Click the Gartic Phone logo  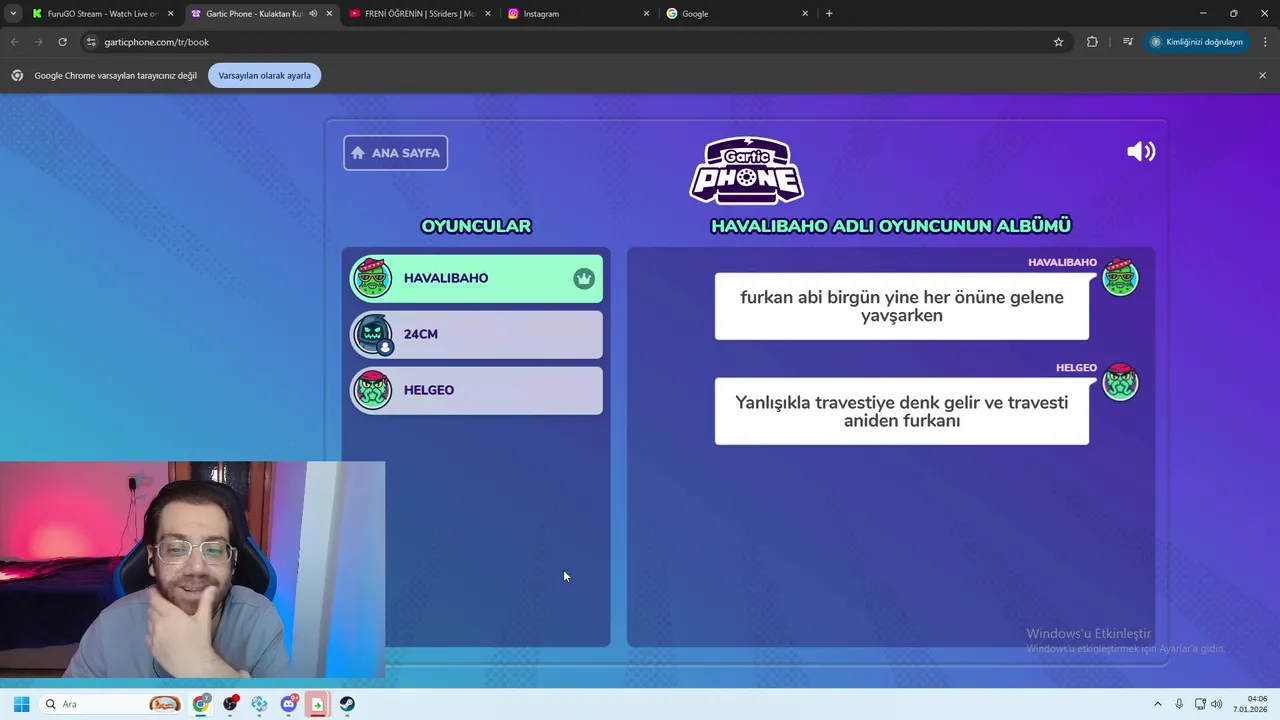pyautogui.click(x=747, y=170)
